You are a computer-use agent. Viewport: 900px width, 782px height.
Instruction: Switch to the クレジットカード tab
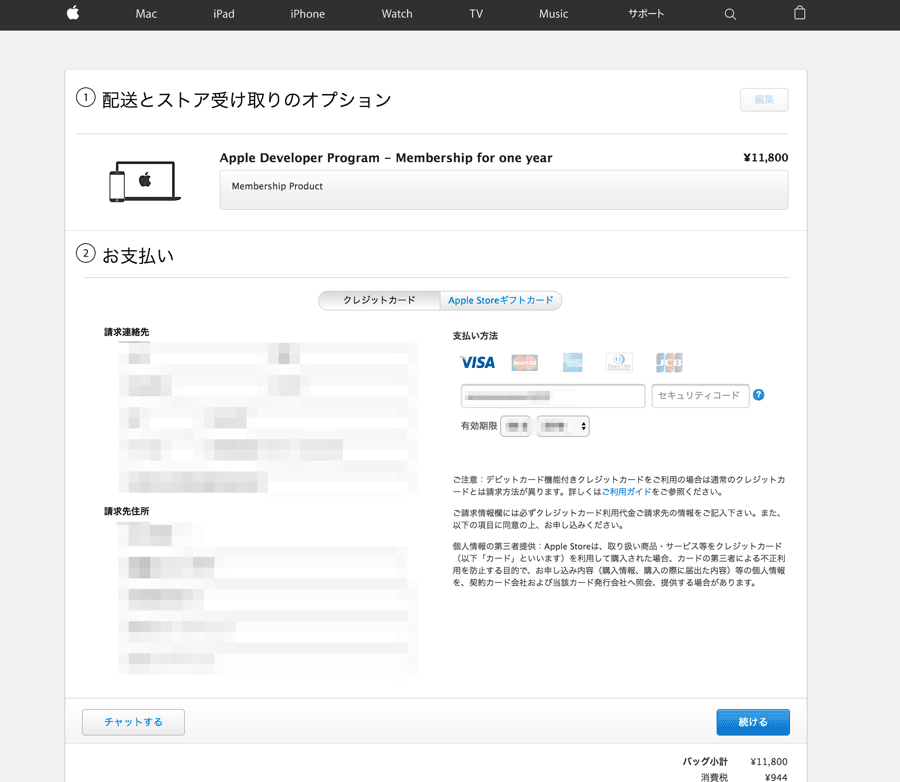click(x=379, y=300)
